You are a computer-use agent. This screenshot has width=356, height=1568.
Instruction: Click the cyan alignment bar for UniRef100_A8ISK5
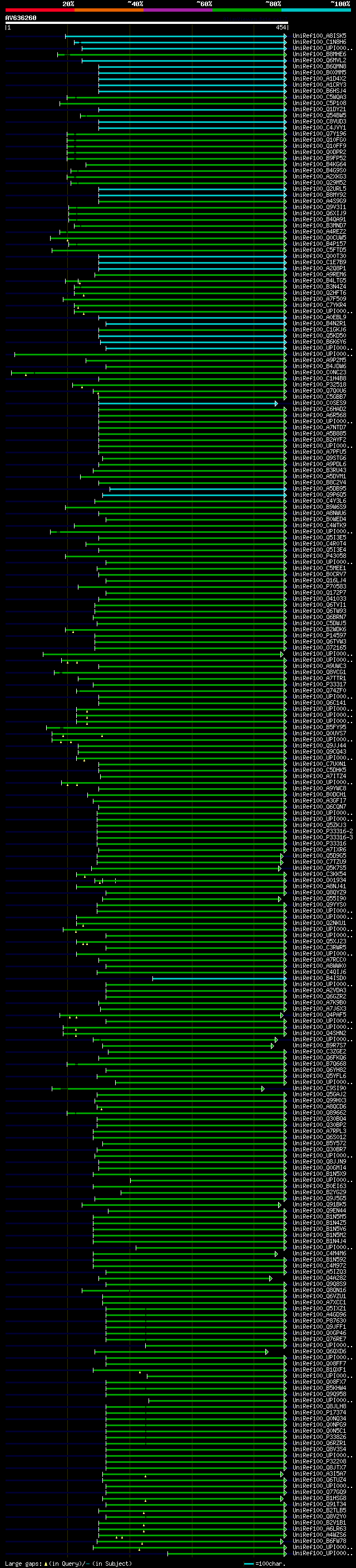point(176,37)
